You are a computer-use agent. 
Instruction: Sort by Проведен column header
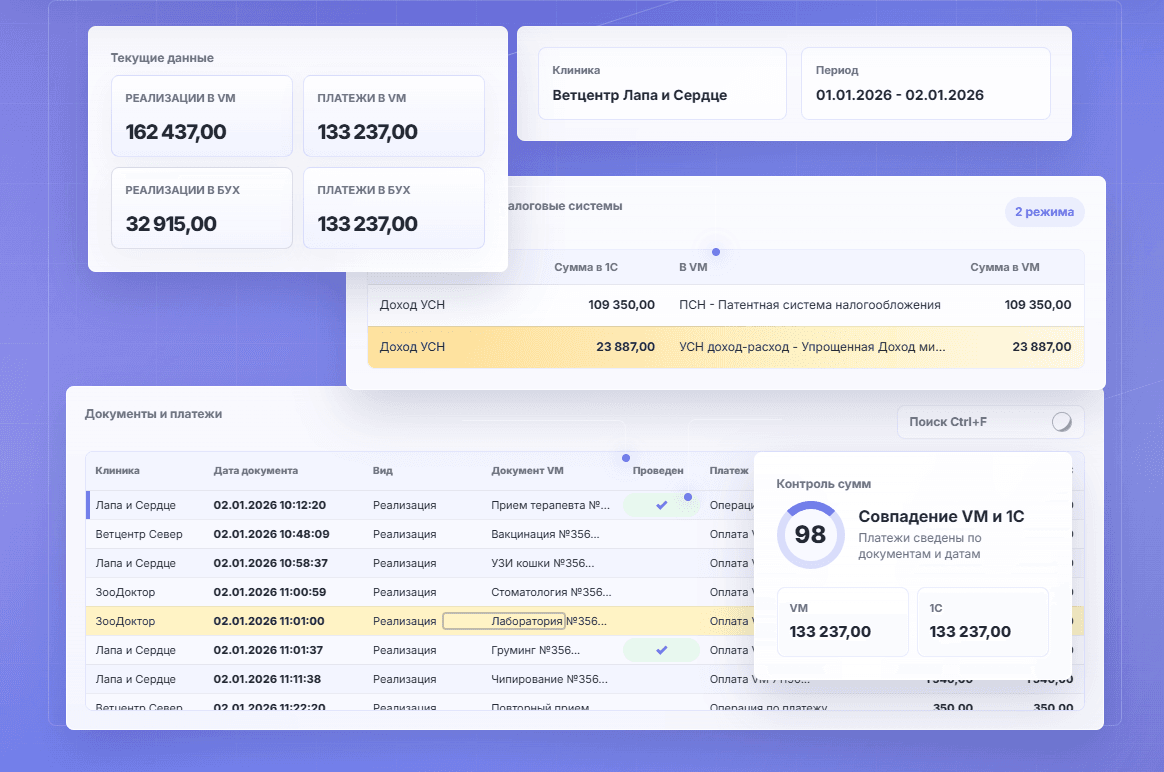tap(658, 471)
